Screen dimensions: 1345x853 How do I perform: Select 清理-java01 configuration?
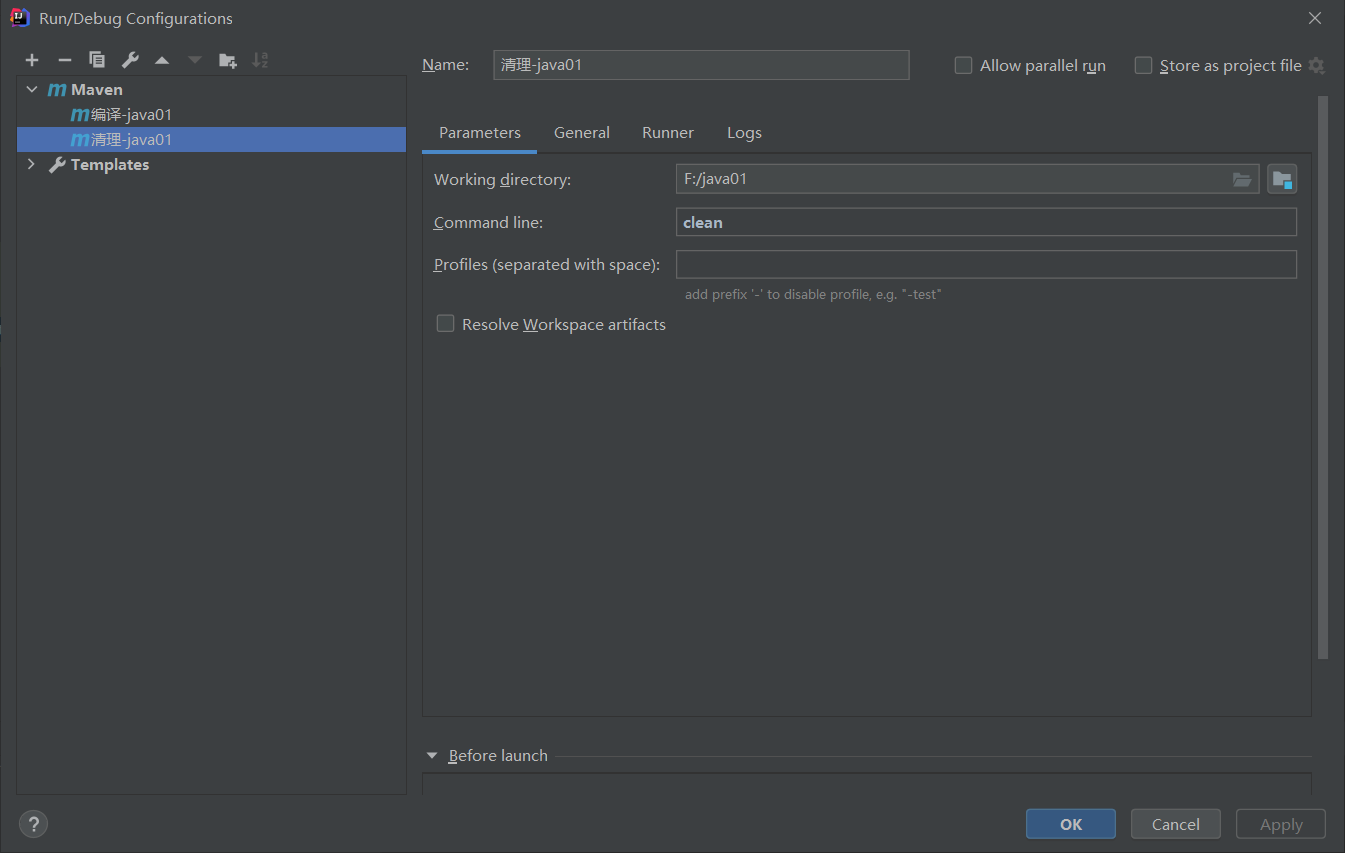(x=211, y=140)
